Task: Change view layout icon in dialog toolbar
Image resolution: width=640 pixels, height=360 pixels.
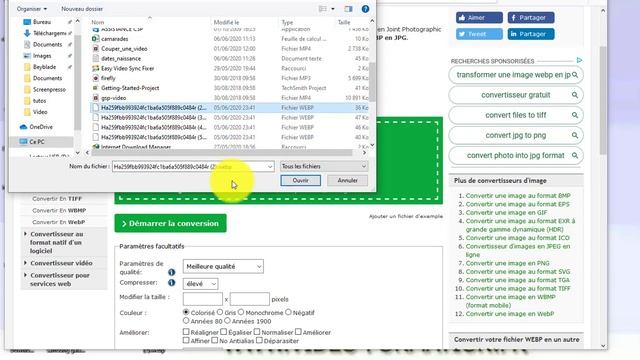Action: pos(323,9)
